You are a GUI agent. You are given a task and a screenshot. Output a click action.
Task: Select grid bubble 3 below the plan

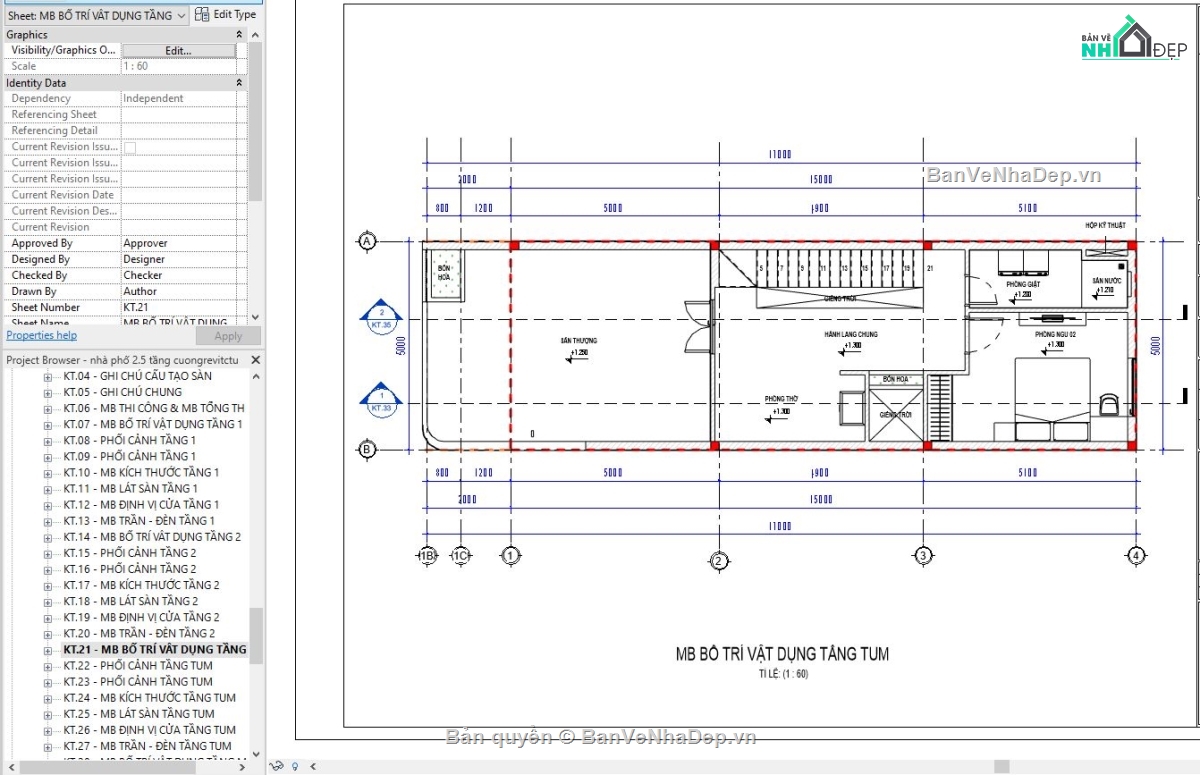pos(923,555)
